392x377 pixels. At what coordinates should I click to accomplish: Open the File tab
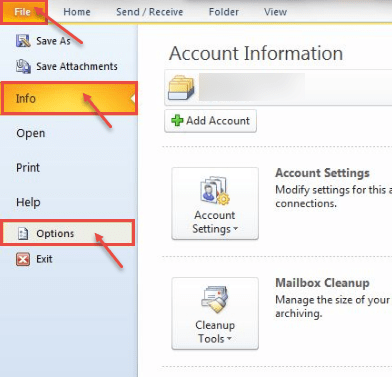tap(22, 12)
